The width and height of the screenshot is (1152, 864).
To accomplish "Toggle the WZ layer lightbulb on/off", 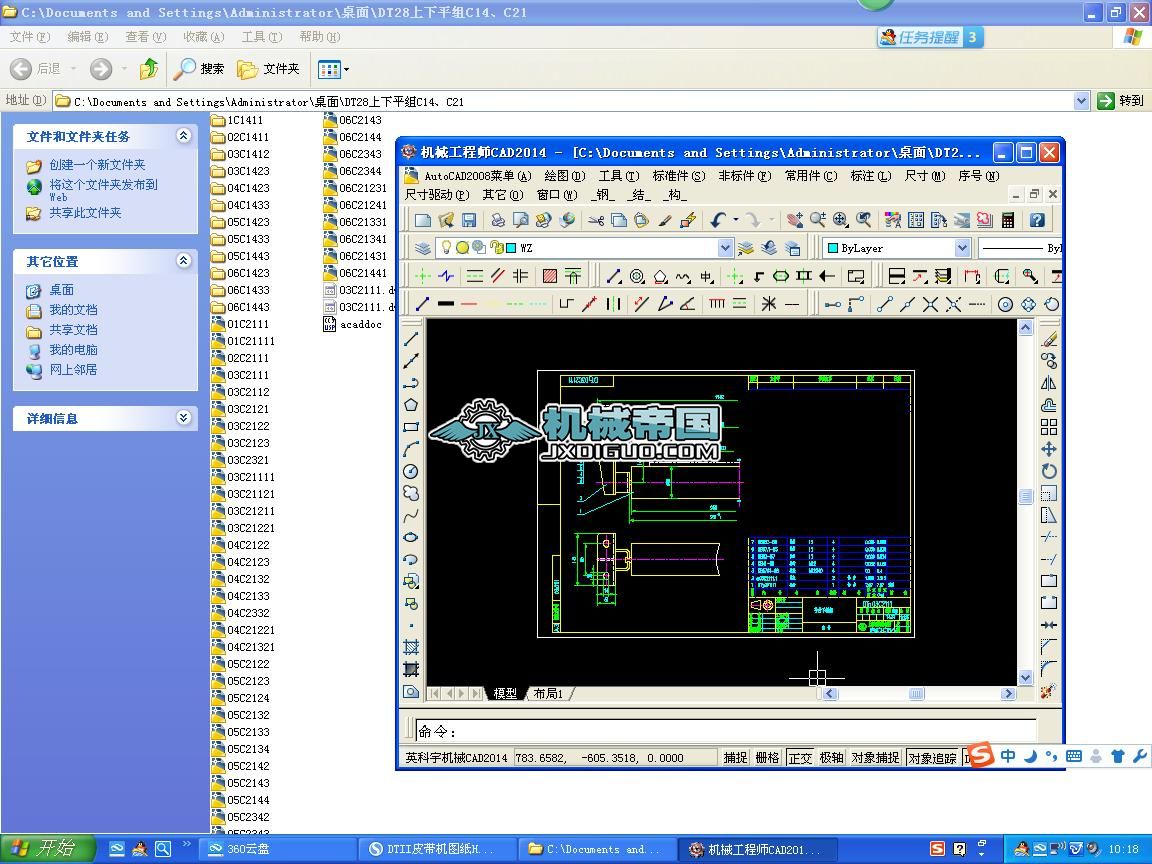I will pos(446,248).
